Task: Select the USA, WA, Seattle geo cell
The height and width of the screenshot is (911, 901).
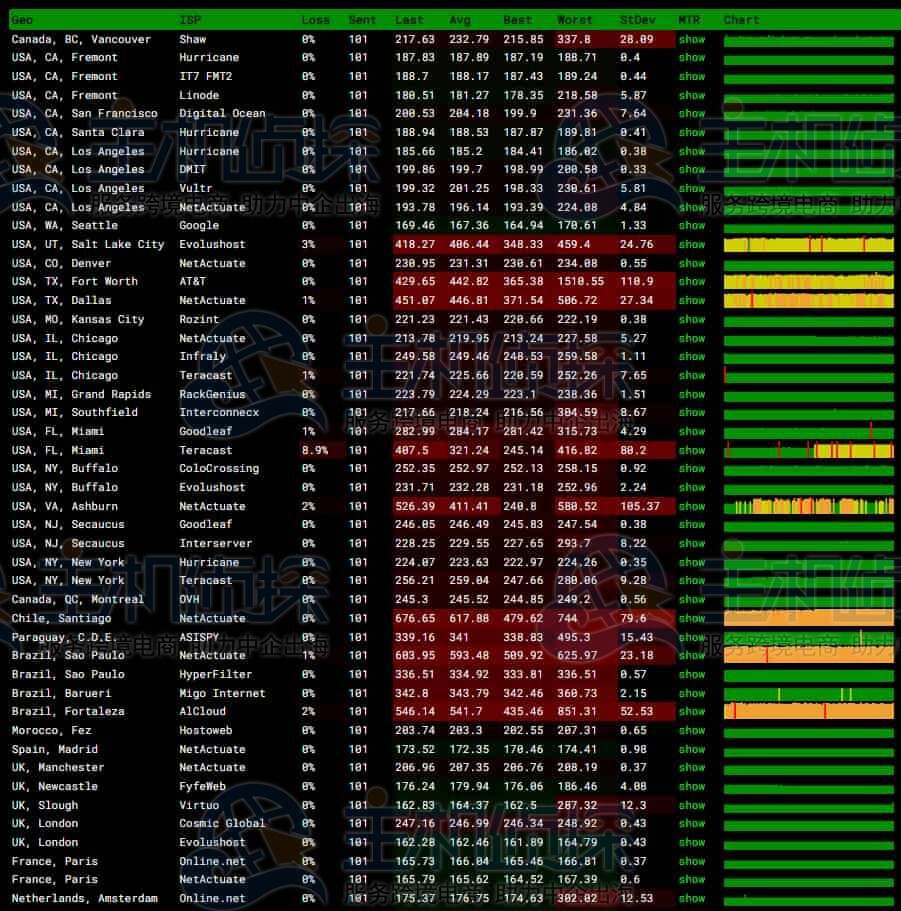Action: point(64,226)
